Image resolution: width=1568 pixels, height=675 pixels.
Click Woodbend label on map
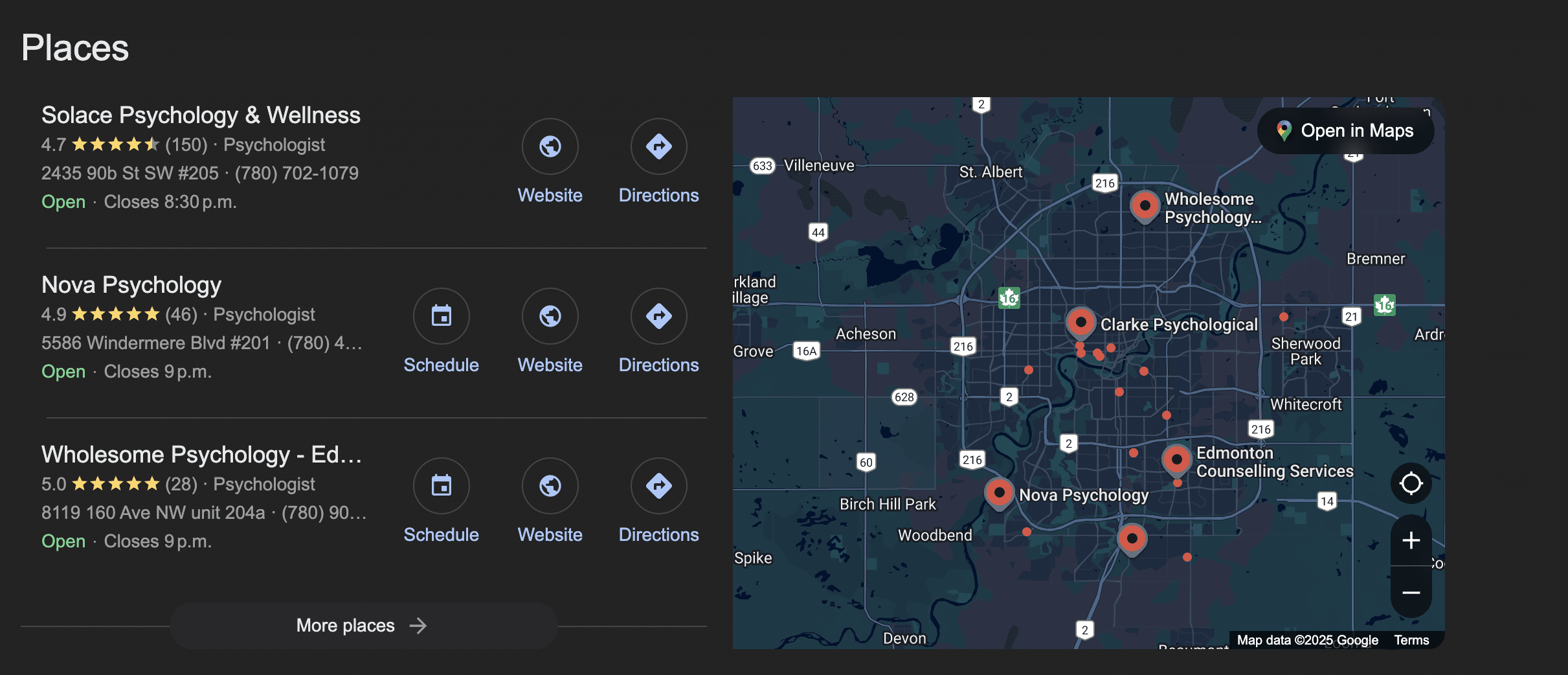[935, 536]
